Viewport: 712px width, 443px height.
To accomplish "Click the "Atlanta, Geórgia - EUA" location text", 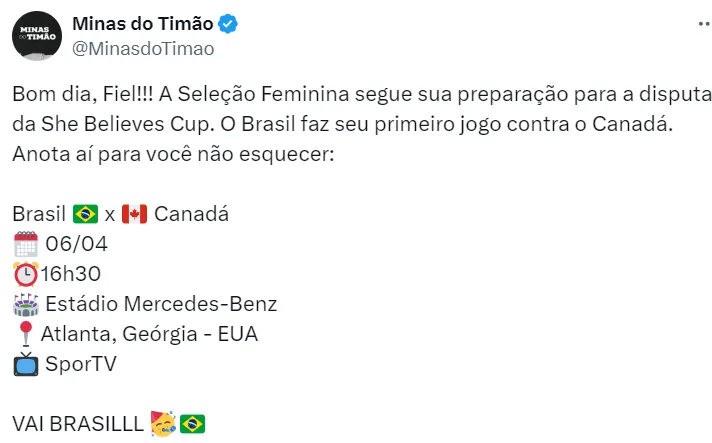I will pyautogui.click(x=149, y=334).
